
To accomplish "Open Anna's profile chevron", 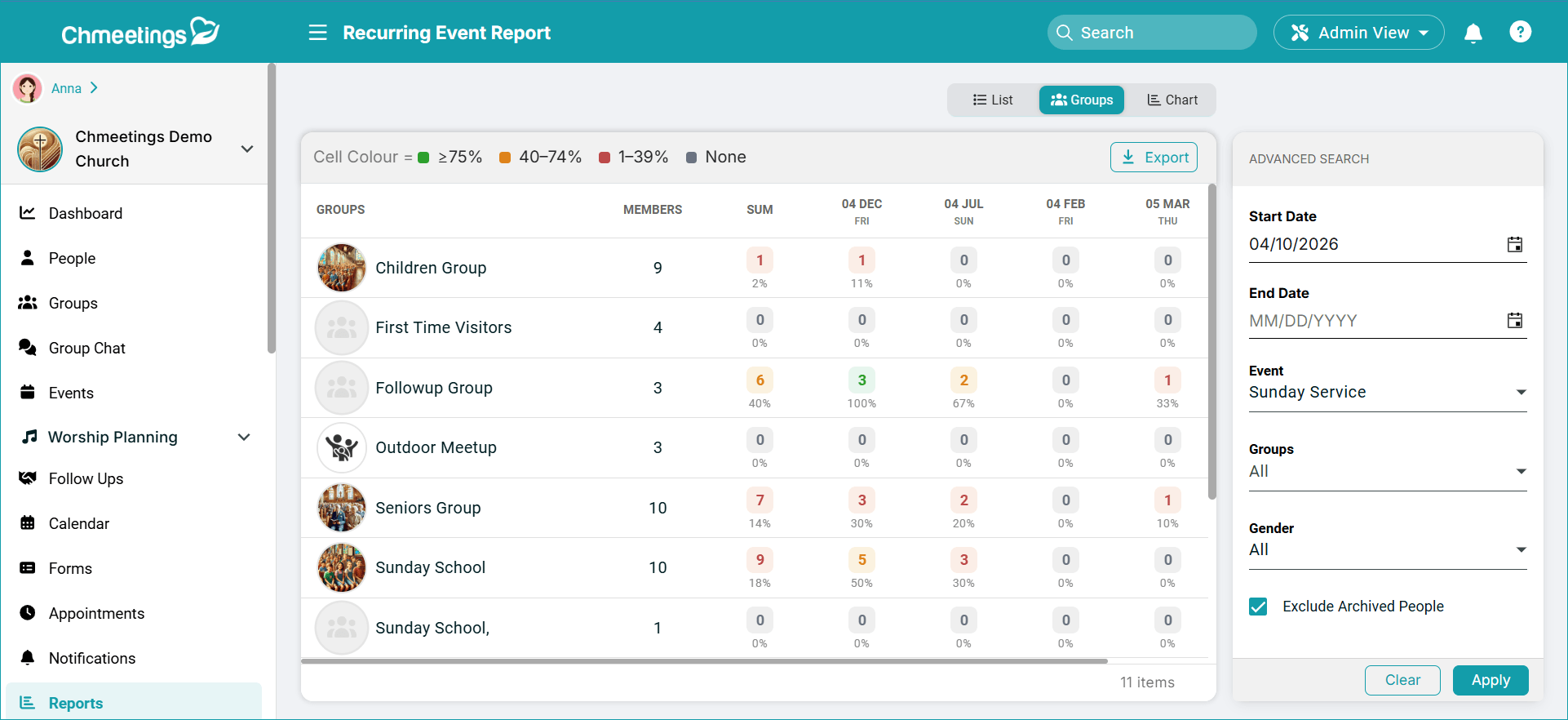I will coord(94,87).
